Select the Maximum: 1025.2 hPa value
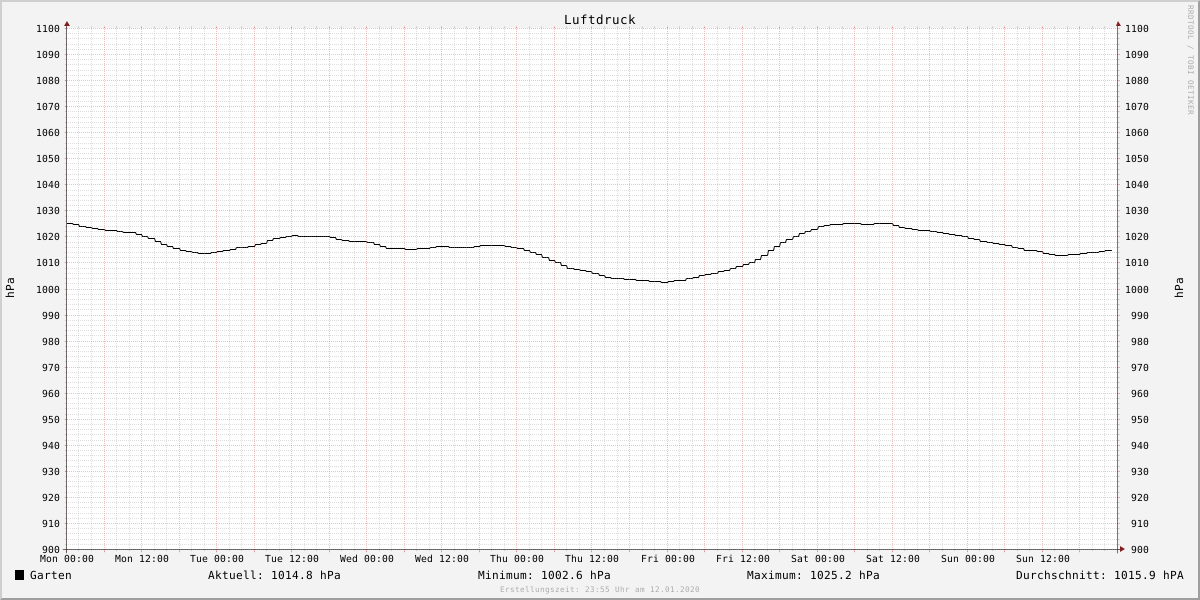 813,575
